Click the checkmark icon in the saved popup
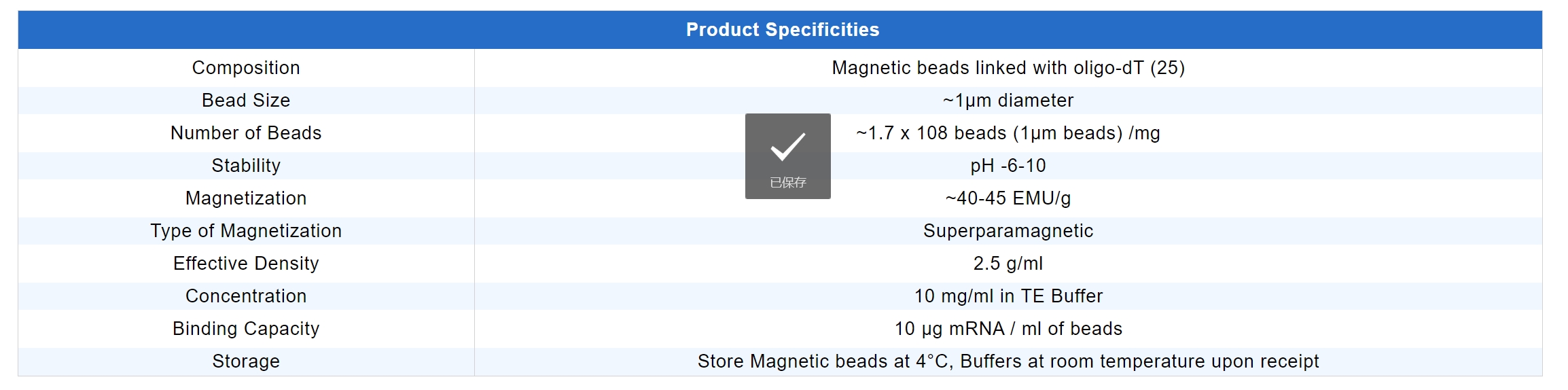The height and width of the screenshot is (390, 1568). click(x=787, y=147)
